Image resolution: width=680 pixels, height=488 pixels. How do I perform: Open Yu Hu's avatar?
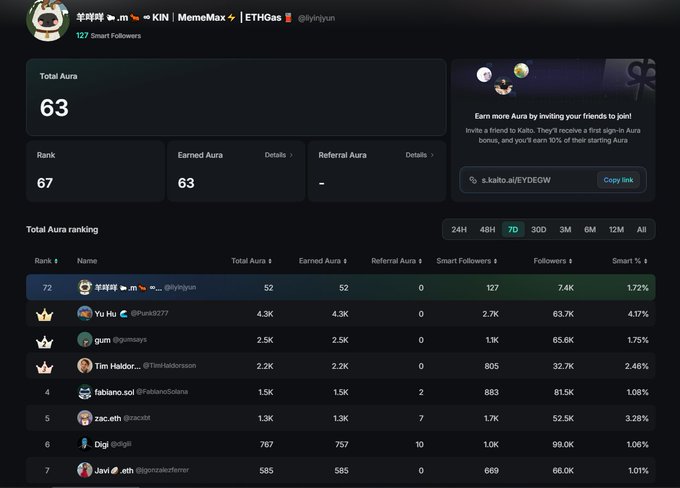click(85, 314)
